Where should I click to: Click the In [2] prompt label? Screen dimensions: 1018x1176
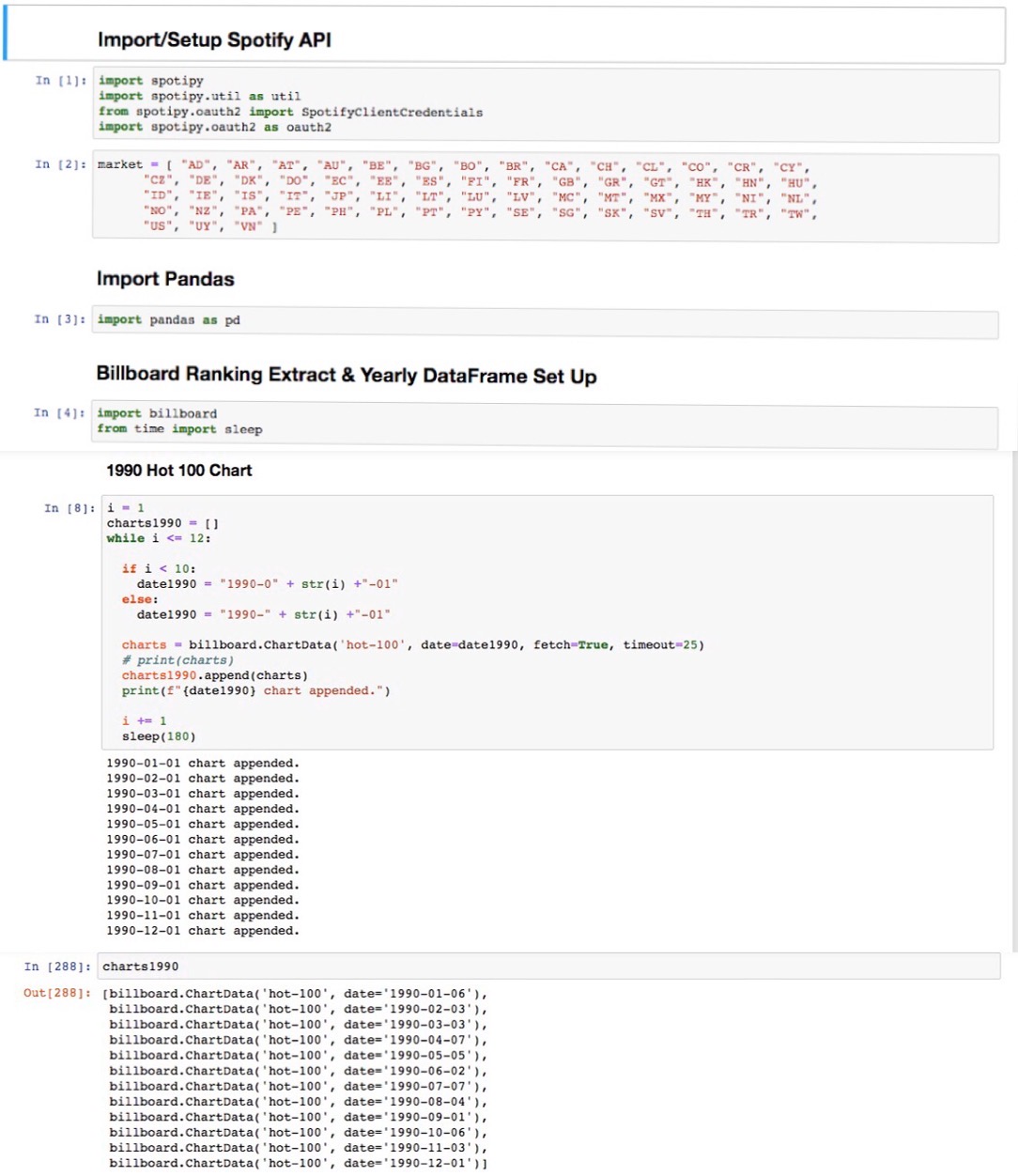click(x=60, y=164)
